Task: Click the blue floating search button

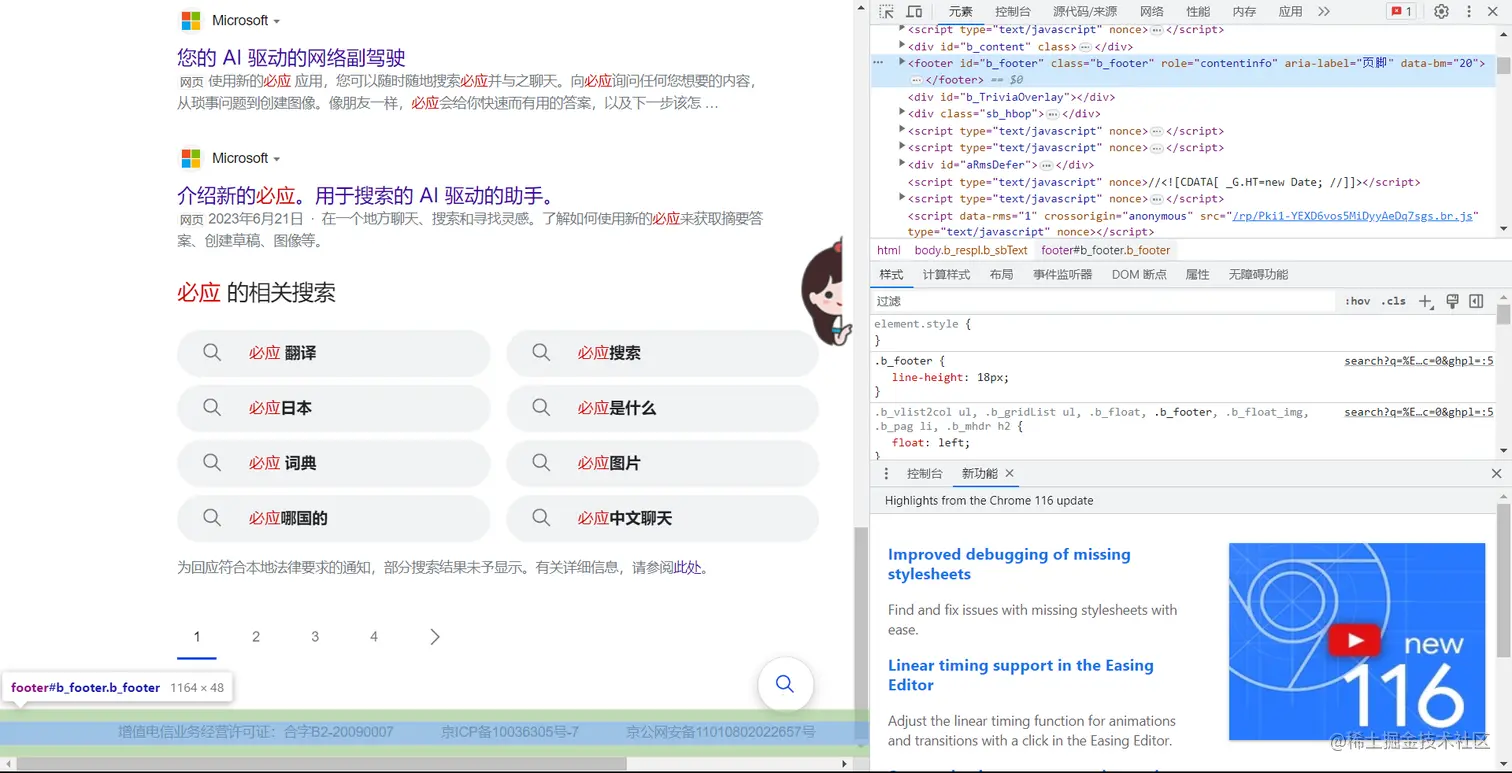Action: 785,684
